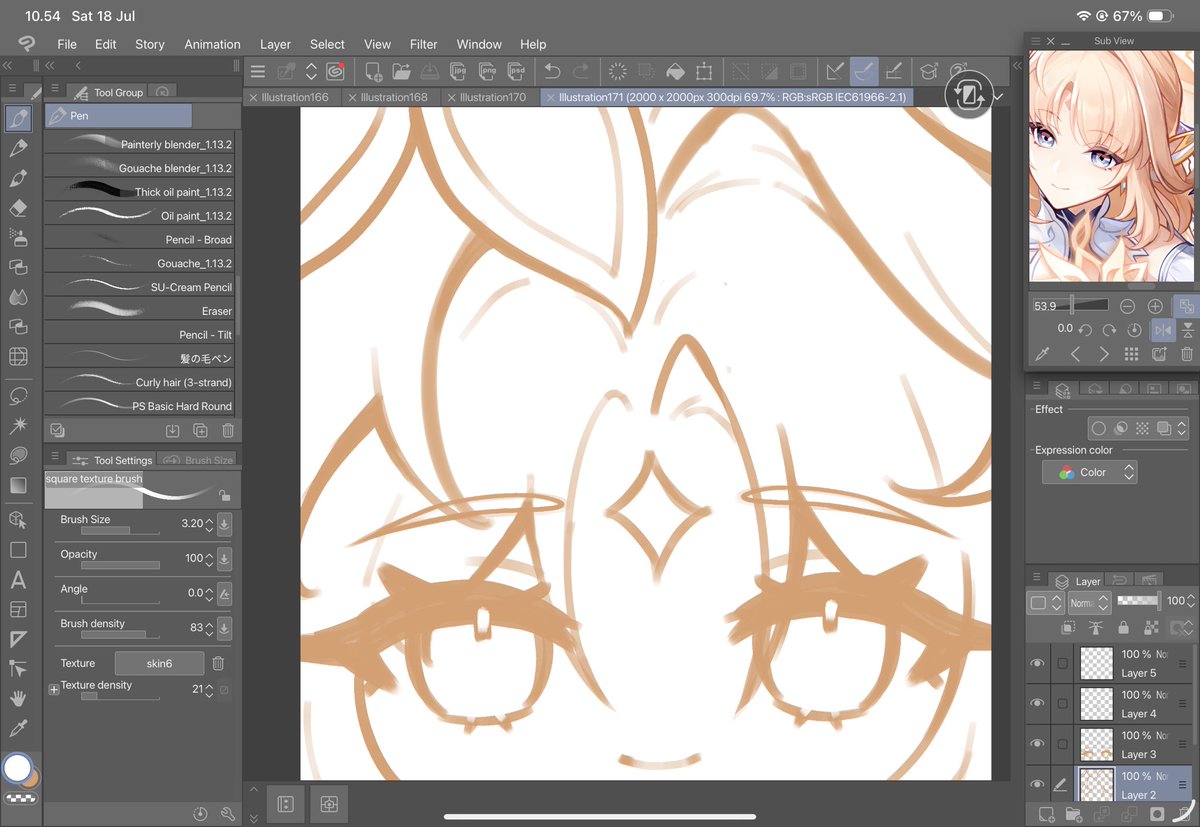
Task: Click the Brush density stepper arrows
Action: (209, 628)
